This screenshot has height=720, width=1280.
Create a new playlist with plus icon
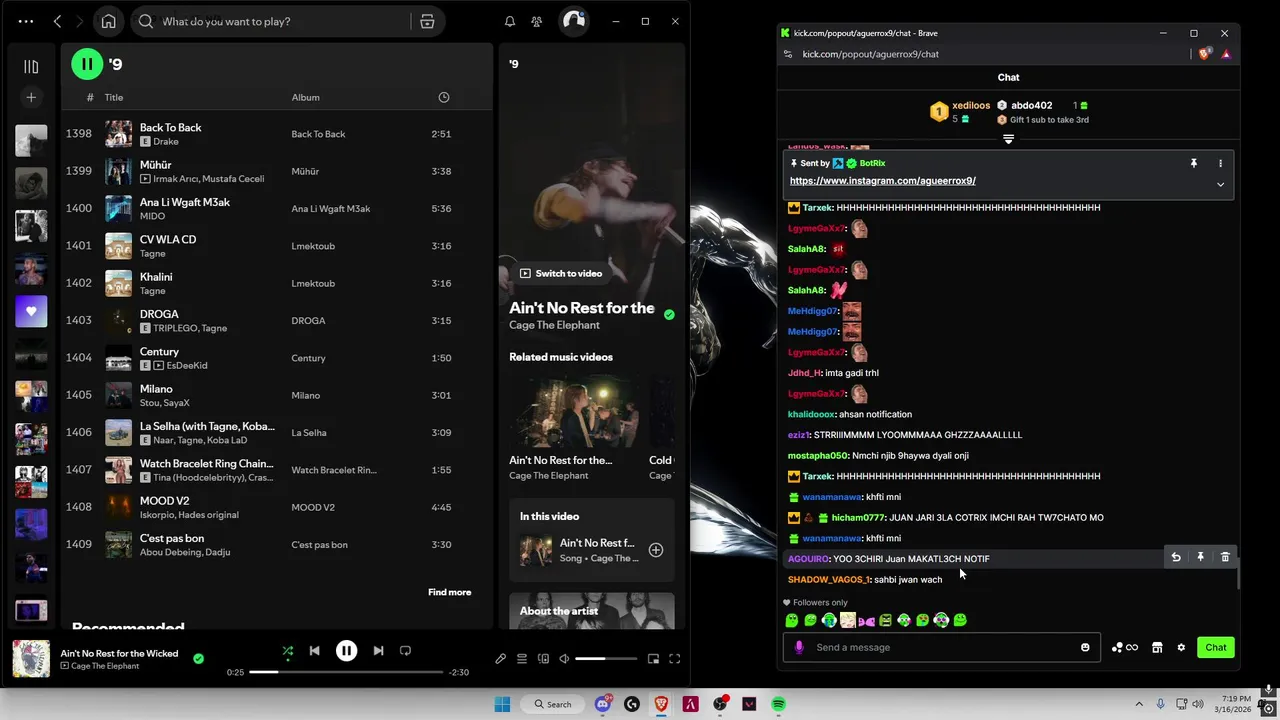click(x=31, y=97)
